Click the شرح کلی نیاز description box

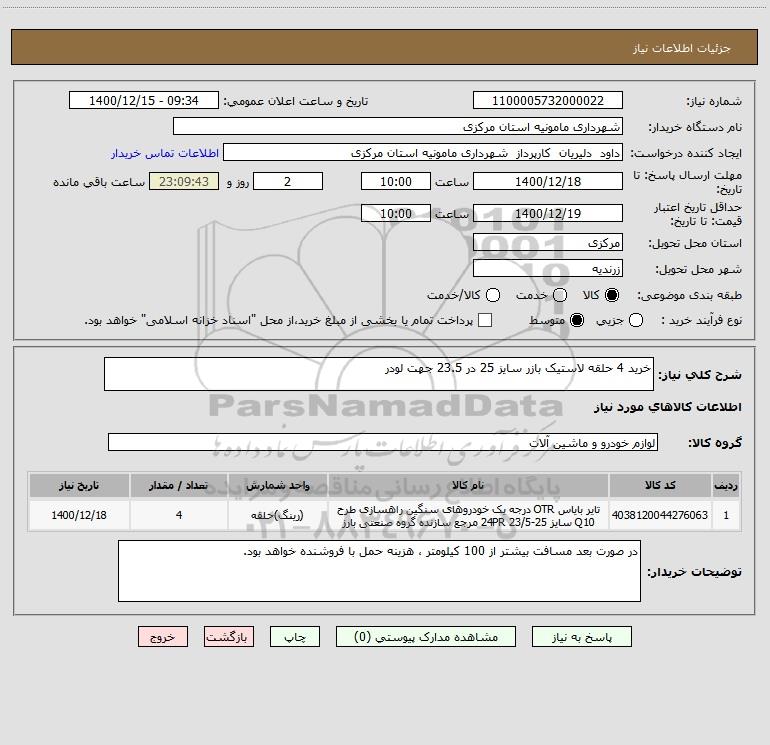(379, 374)
